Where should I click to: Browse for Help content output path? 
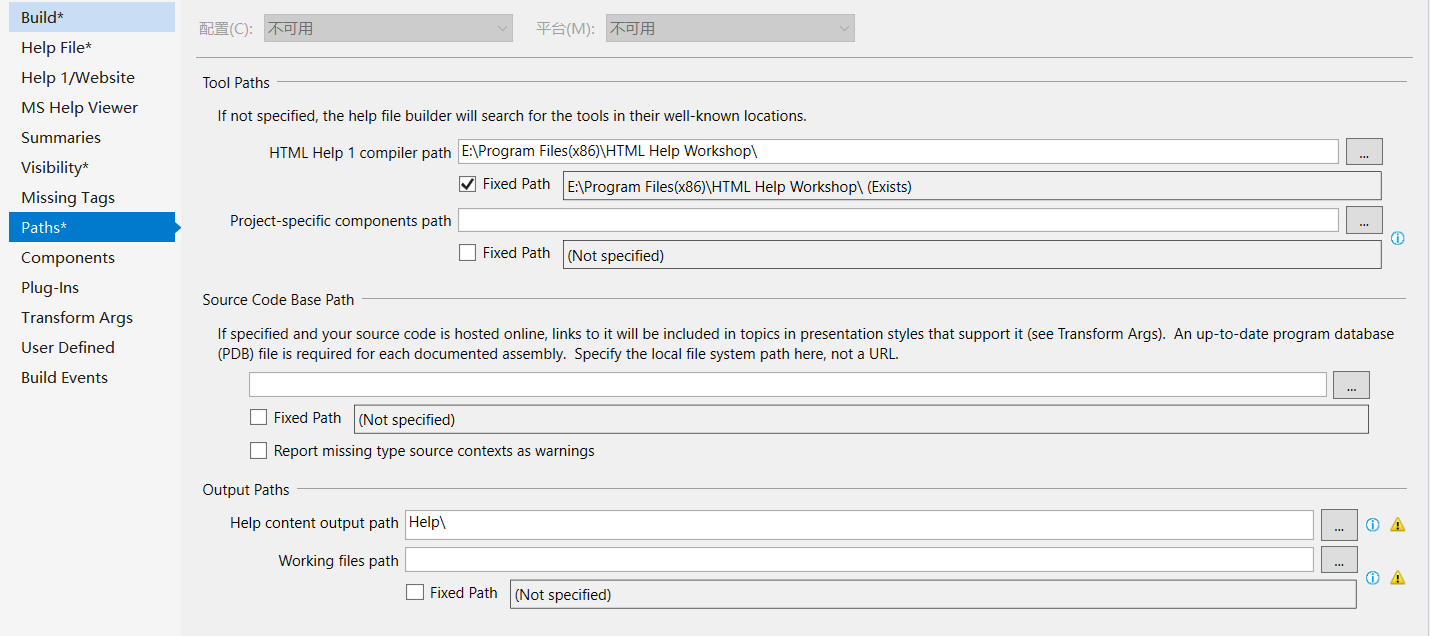coord(1339,525)
